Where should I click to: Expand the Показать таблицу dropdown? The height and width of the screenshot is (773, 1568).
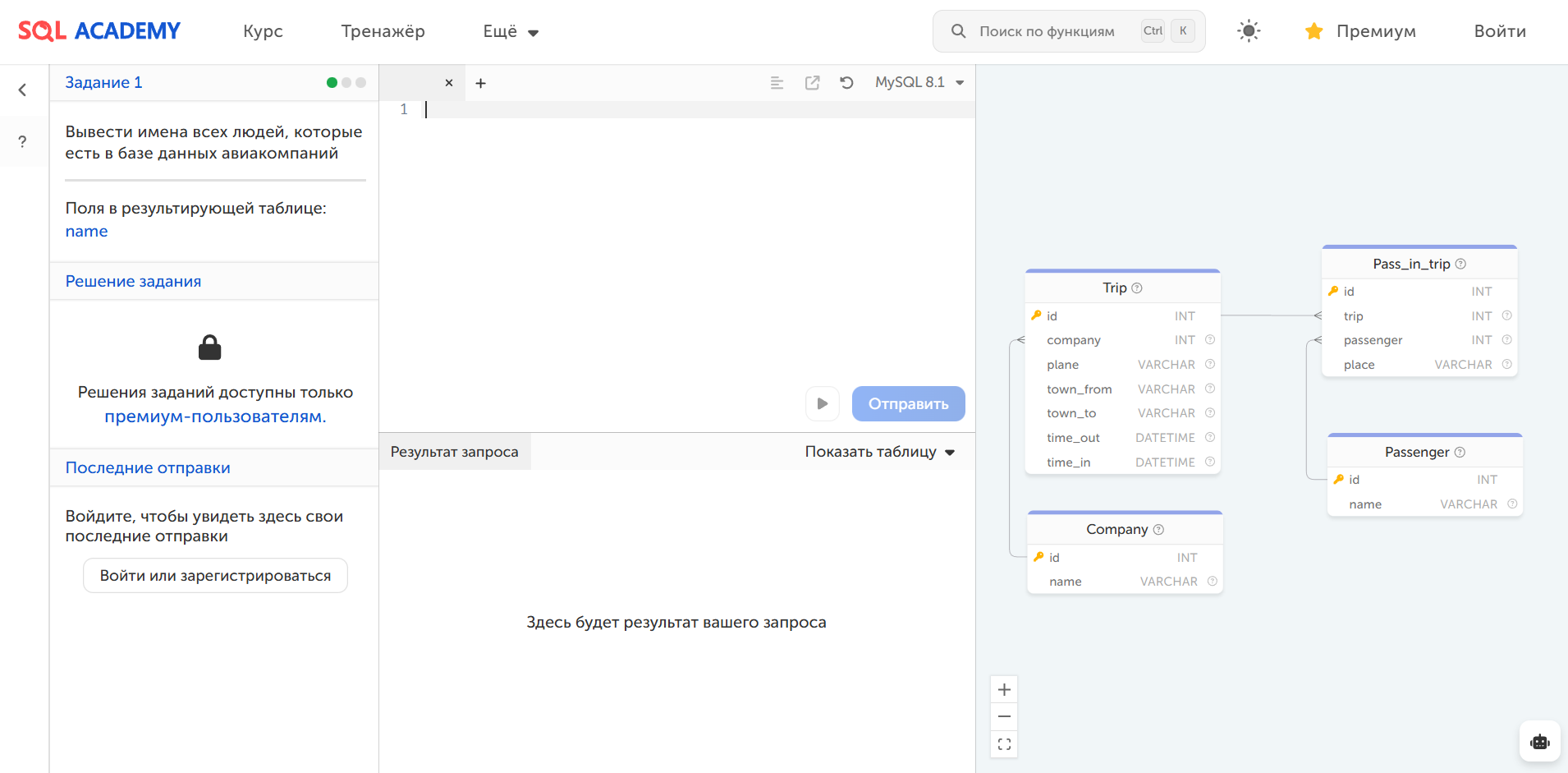pos(879,452)
